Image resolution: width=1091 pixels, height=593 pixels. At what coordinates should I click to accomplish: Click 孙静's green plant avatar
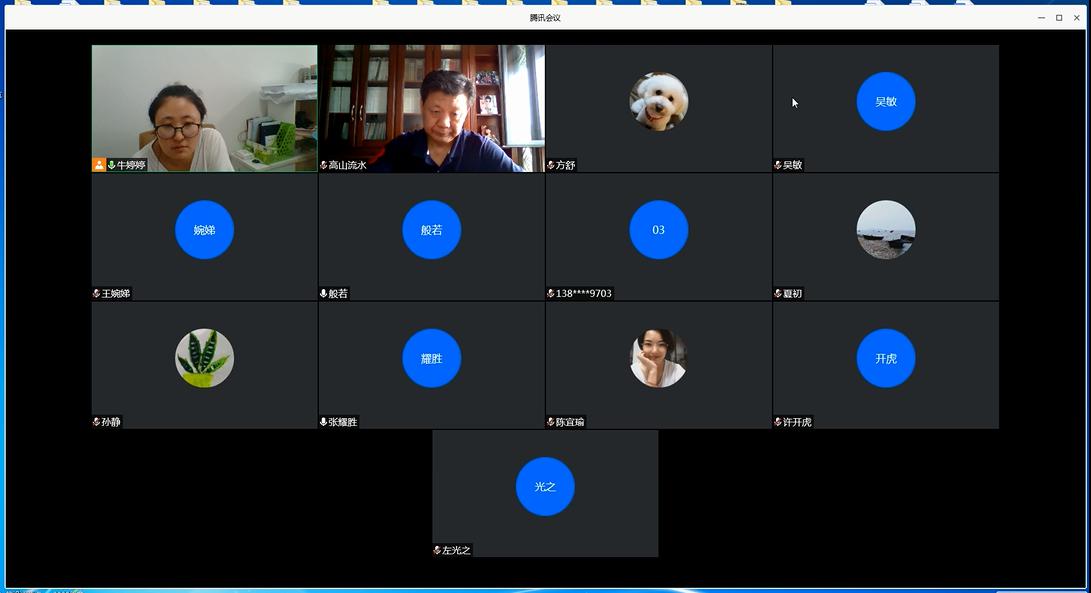pos(204,358)
